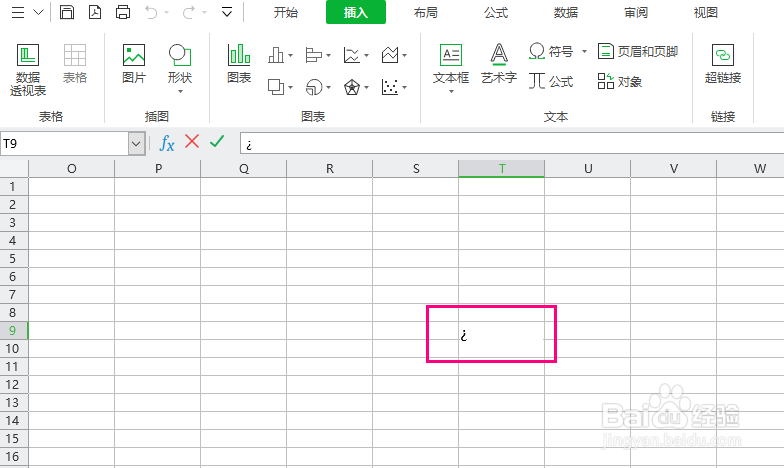Insert a radar chart
The image size is (784, 468).
tap(352, 87)
